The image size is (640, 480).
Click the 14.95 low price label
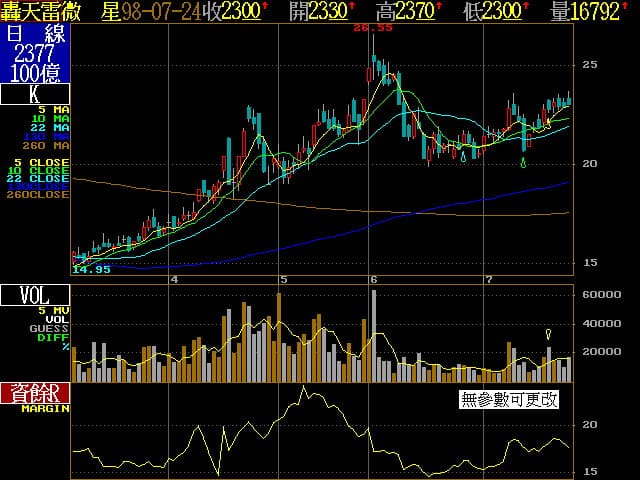(91, 269)
